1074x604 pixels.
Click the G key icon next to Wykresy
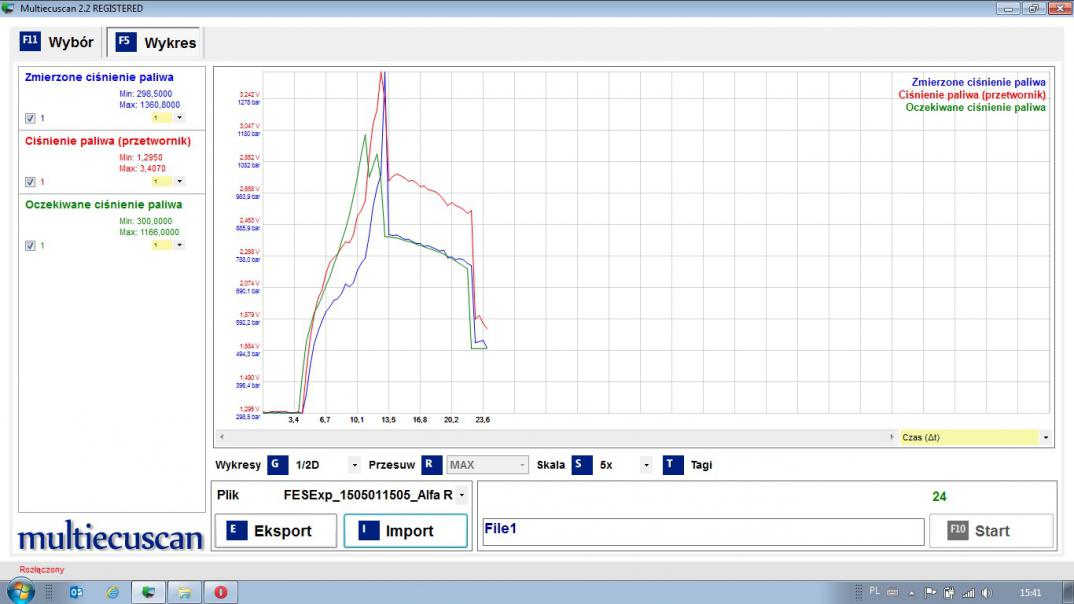[x=276, y=465]
